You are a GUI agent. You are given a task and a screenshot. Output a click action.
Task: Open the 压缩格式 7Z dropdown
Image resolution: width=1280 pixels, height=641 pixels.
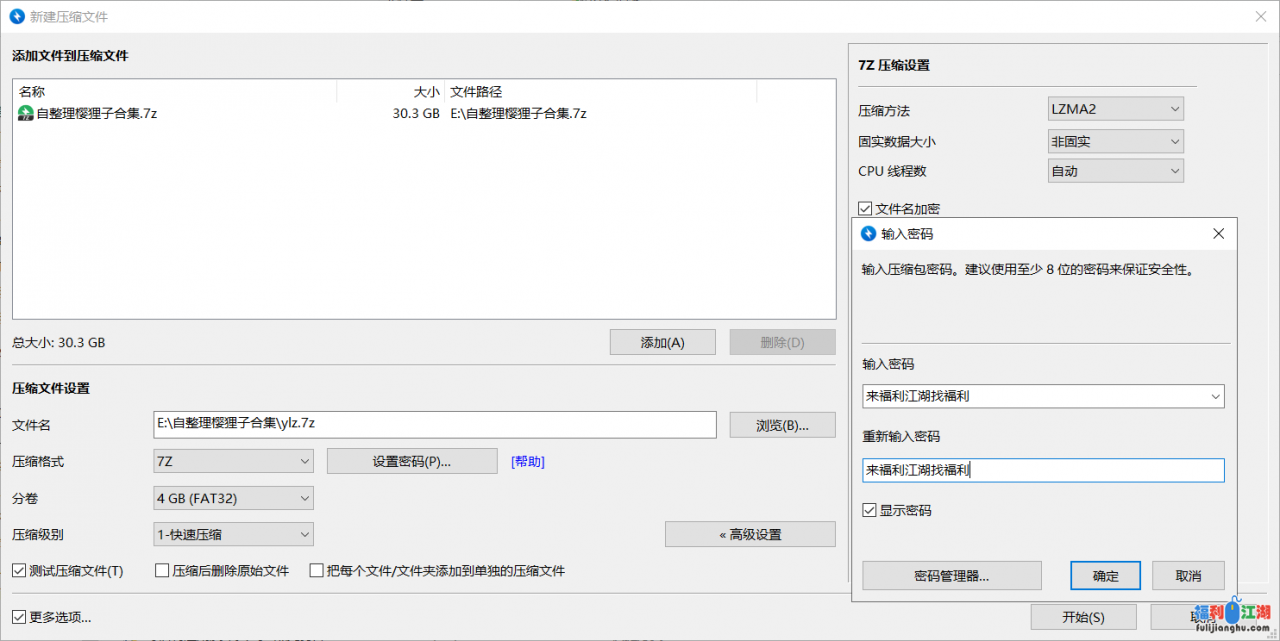click(x=233, y=461)
